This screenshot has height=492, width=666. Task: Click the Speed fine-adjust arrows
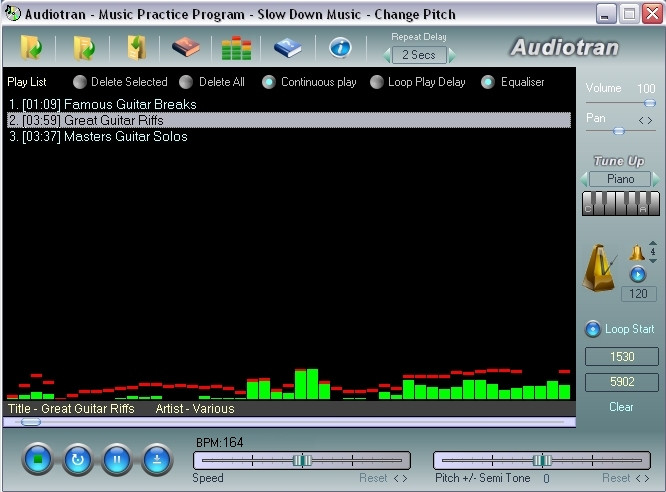click(400, 478)
